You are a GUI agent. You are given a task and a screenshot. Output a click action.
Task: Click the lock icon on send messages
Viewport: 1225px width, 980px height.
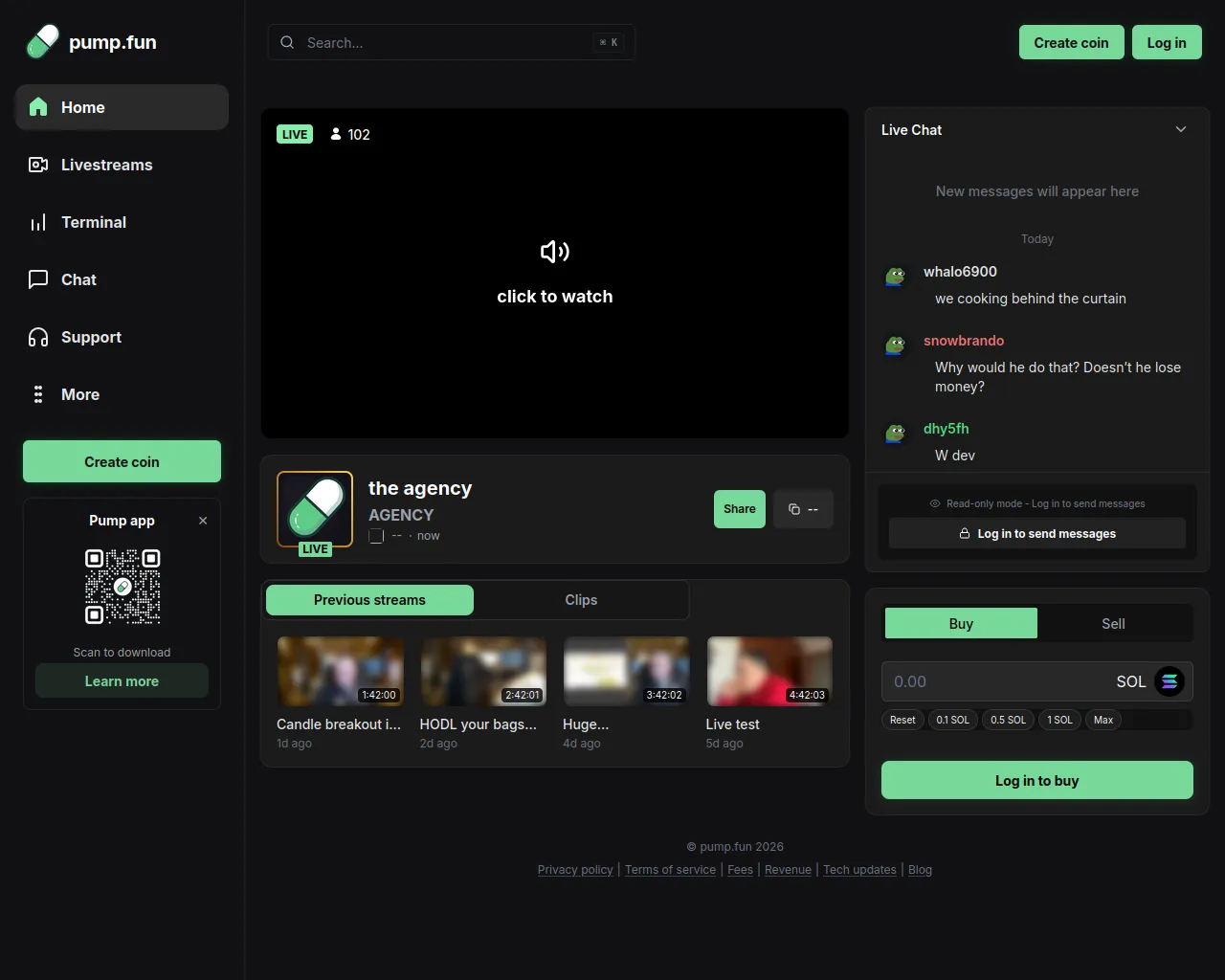click(965, 534)
